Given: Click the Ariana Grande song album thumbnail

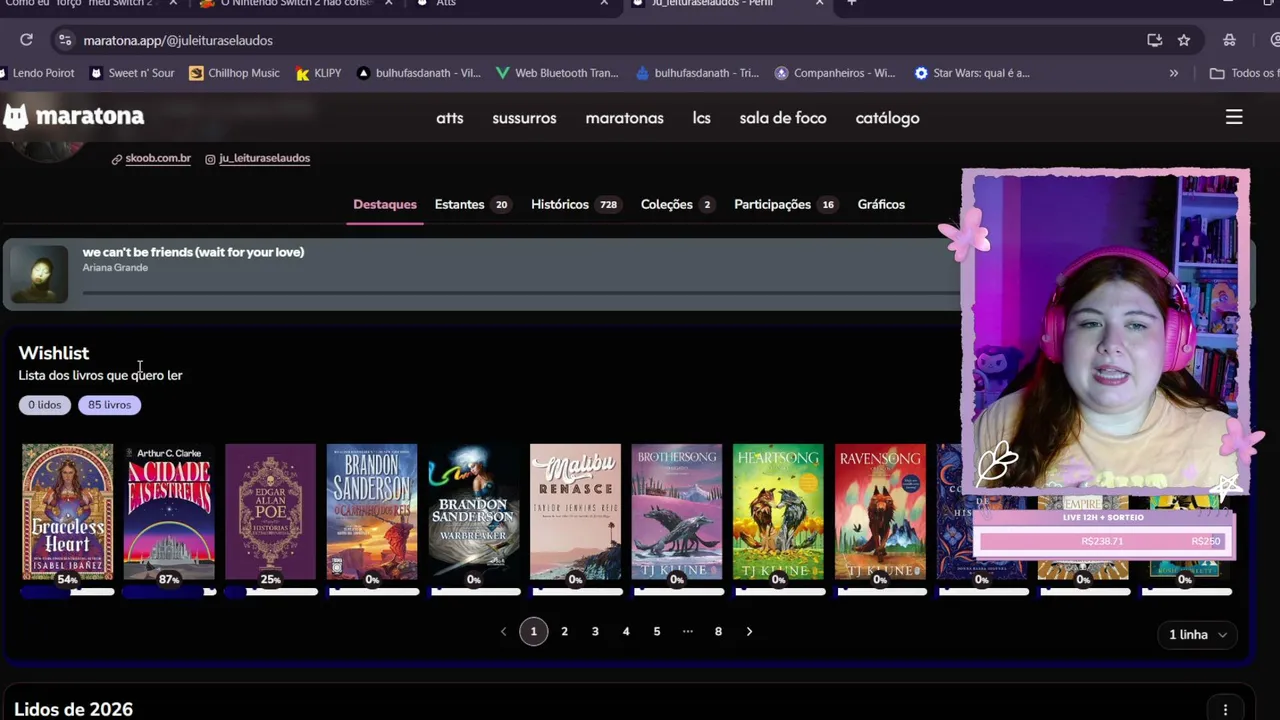Looking at the screenshot, I should pyautogui.click(x=39, y=273).
